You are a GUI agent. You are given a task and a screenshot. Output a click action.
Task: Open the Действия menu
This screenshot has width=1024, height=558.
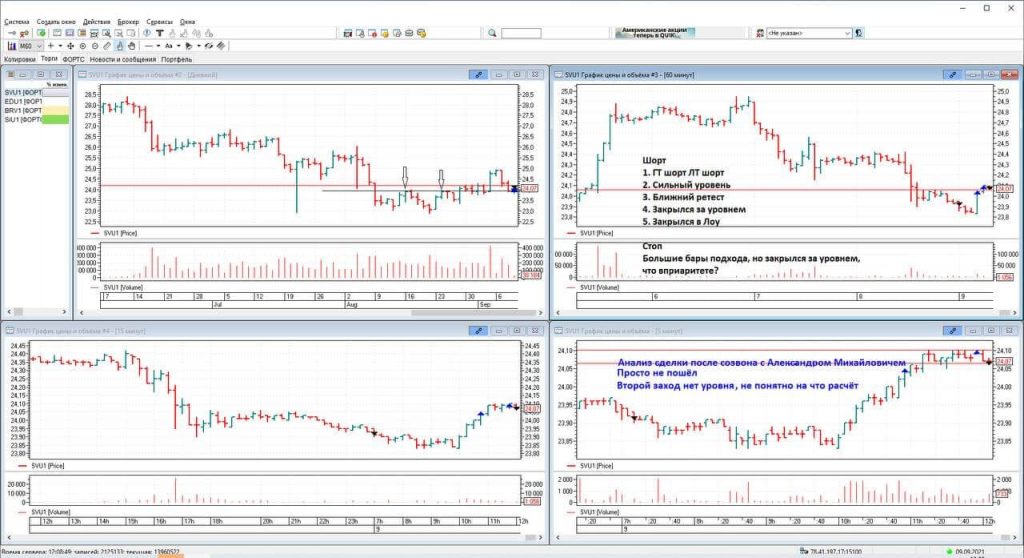[x=97, y=22]
